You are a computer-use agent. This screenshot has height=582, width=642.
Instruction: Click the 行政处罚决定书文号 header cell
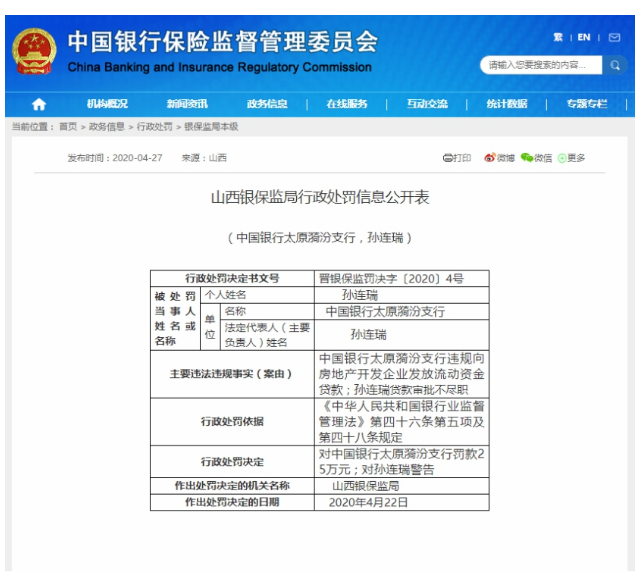click(x=232, y=279)
